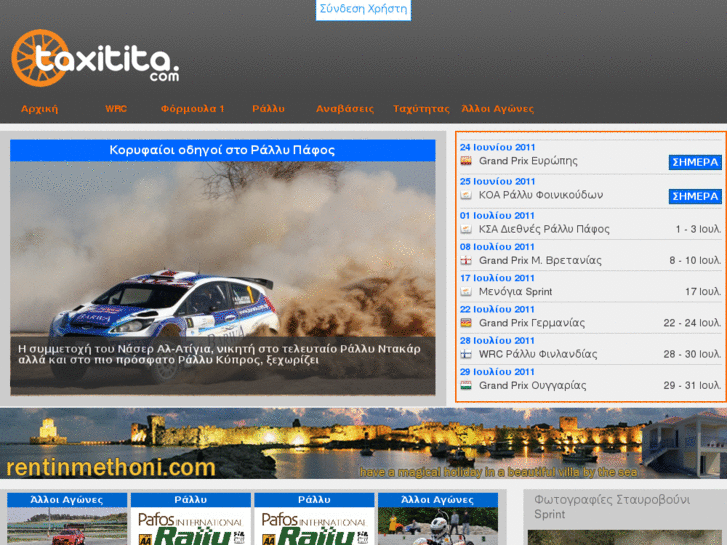Click flag icon beside Grand Prix Μ. Βρετανίας
The image size is (727, 545).
pos(466,261)
